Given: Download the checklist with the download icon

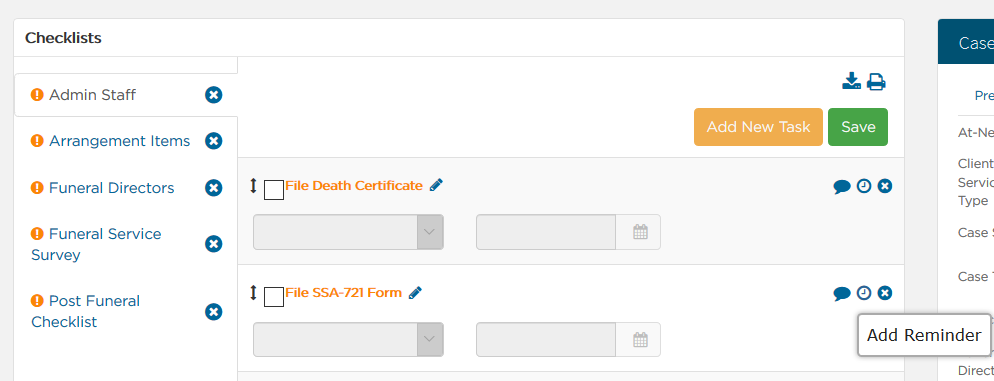Looking at the screenshot, I should coord(851,81).
